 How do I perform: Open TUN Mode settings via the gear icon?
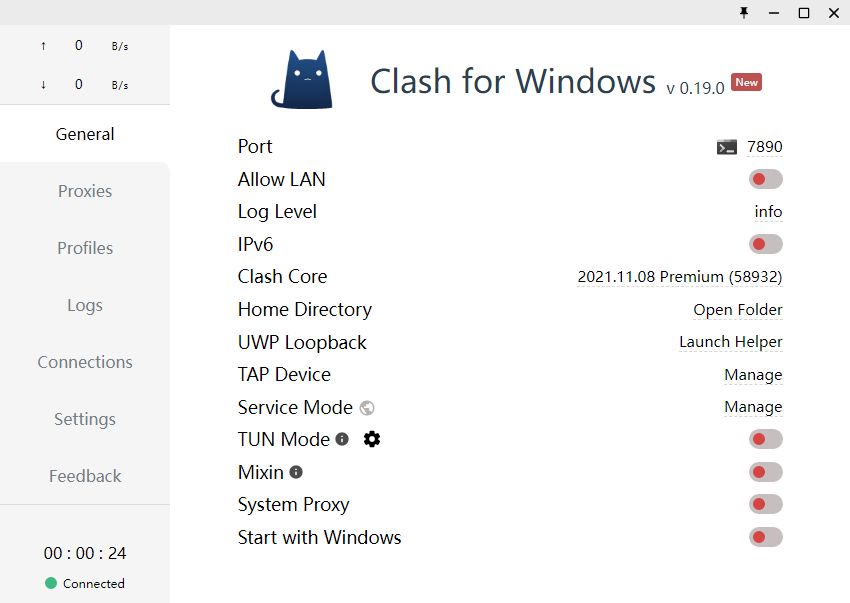[371, 439]
